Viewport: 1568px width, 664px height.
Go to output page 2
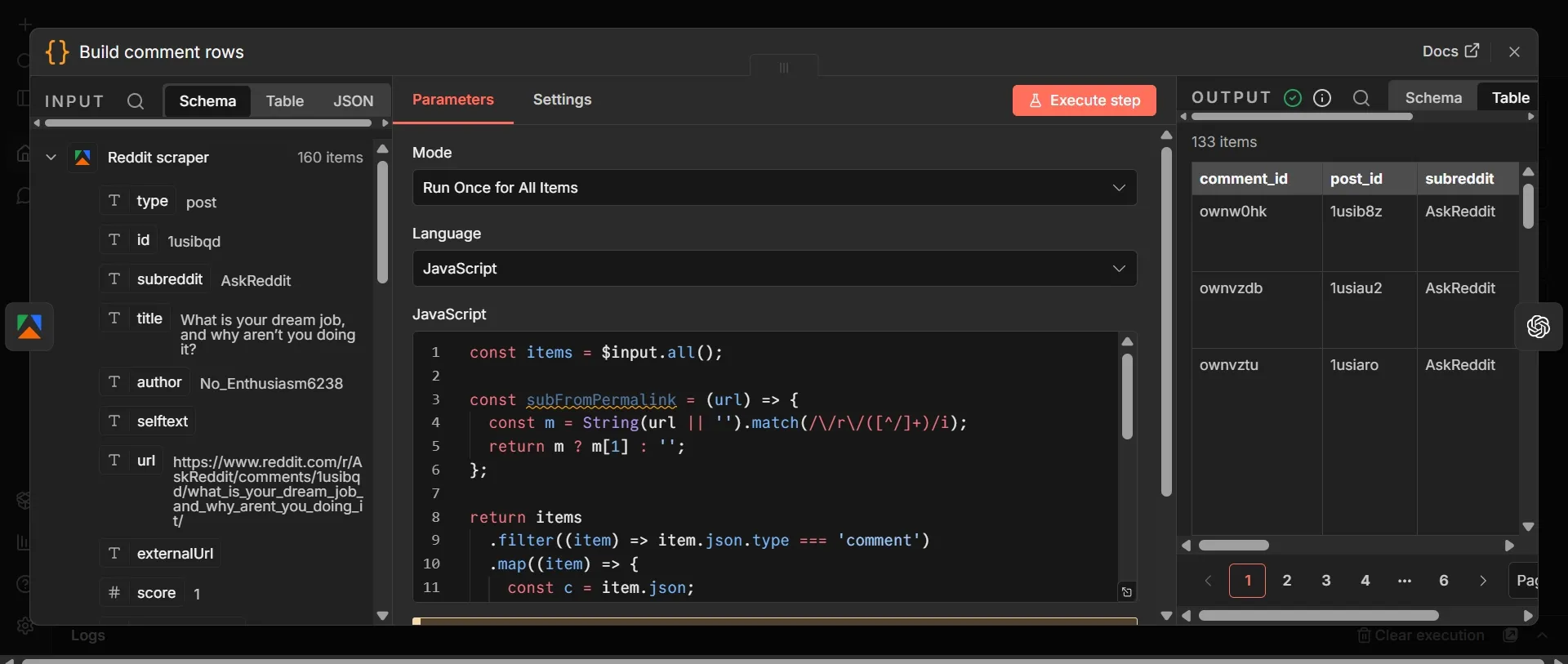pyautogui.click(x=1287, y=581)
